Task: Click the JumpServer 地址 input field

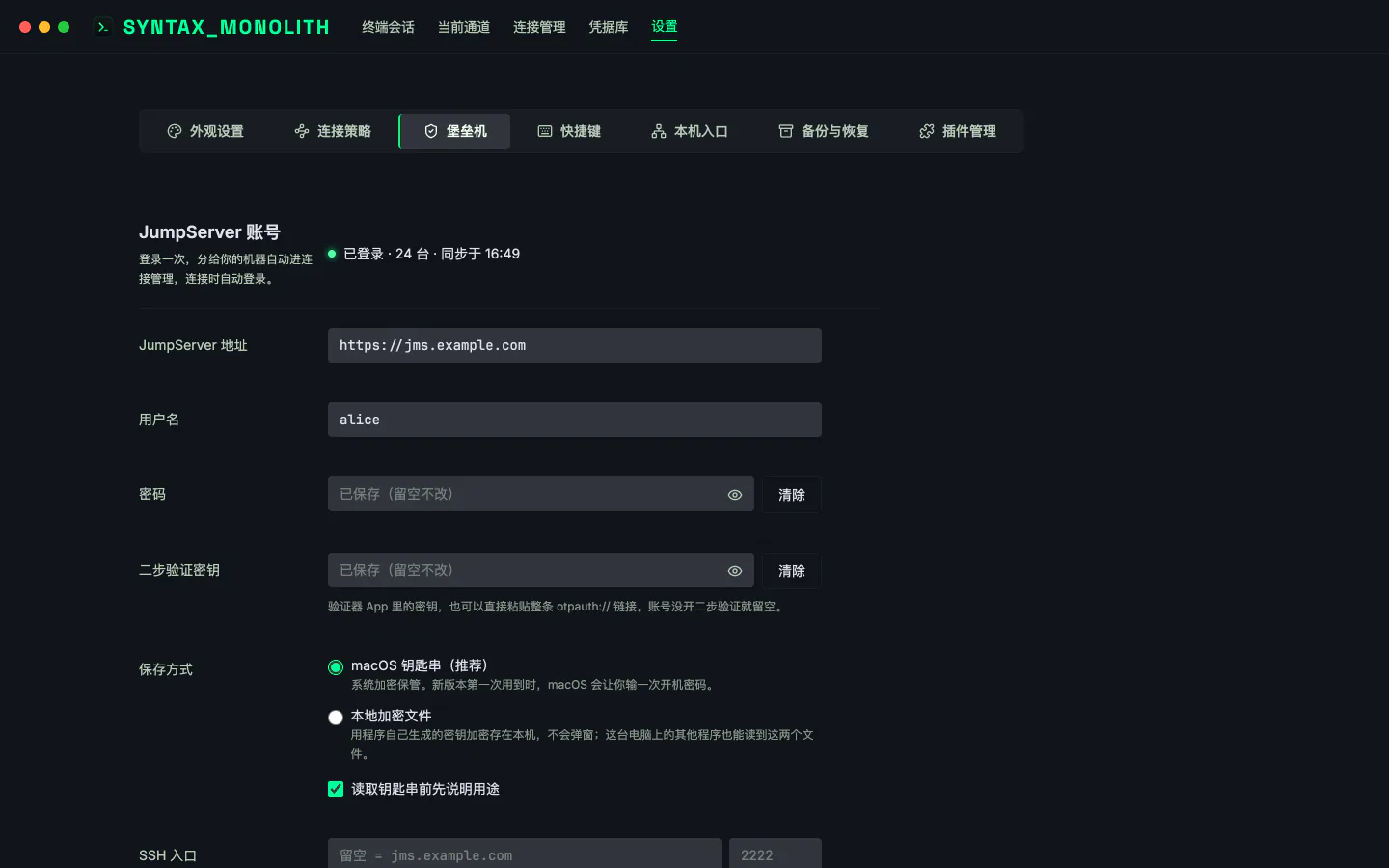Action: coord(575,345)
